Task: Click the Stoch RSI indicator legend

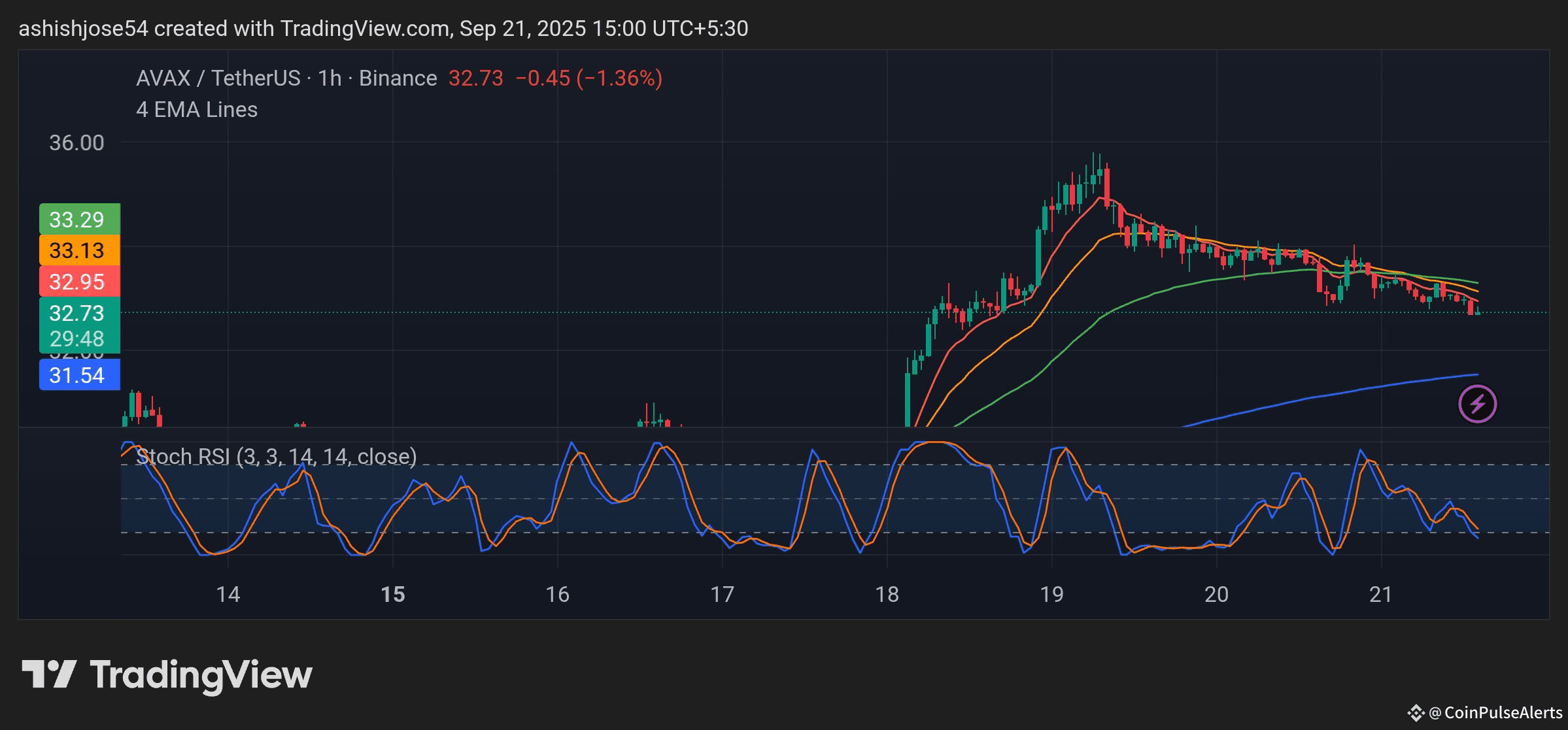Action: coord(276,456)
